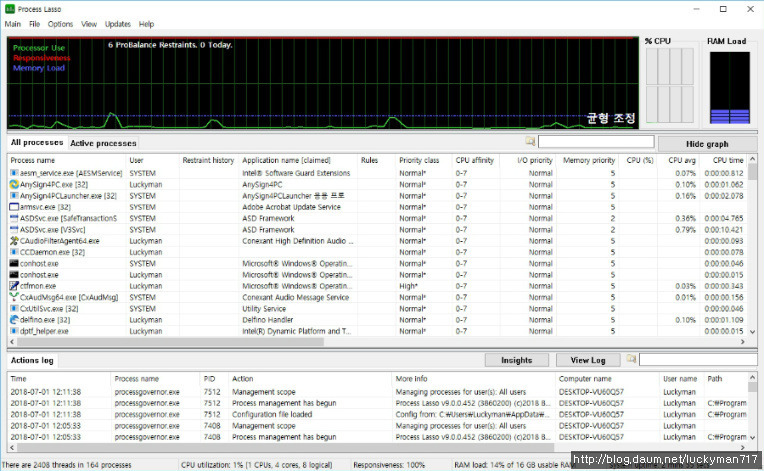Click the CxAudMsg64.exe process icon

coord(14,297)
